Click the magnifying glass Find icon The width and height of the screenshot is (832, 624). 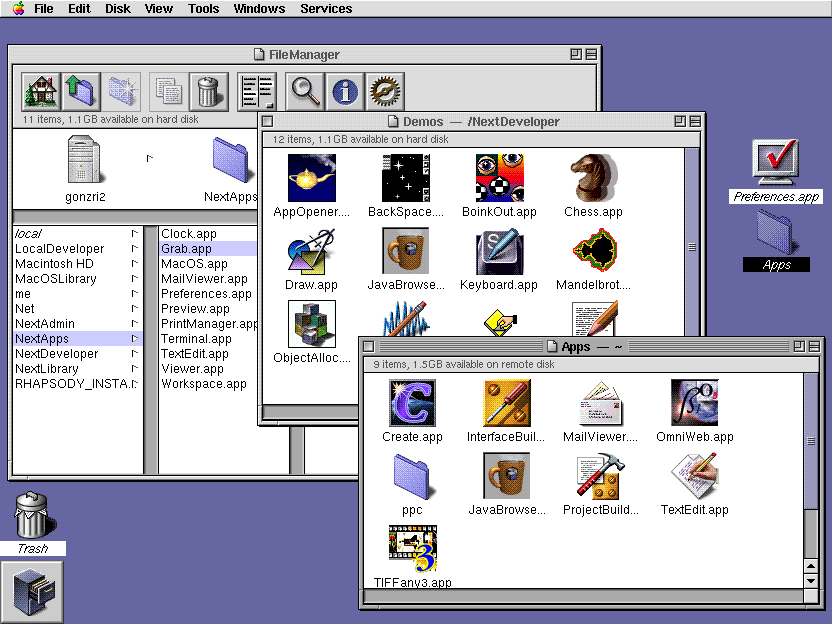click(x=305, y=89)
